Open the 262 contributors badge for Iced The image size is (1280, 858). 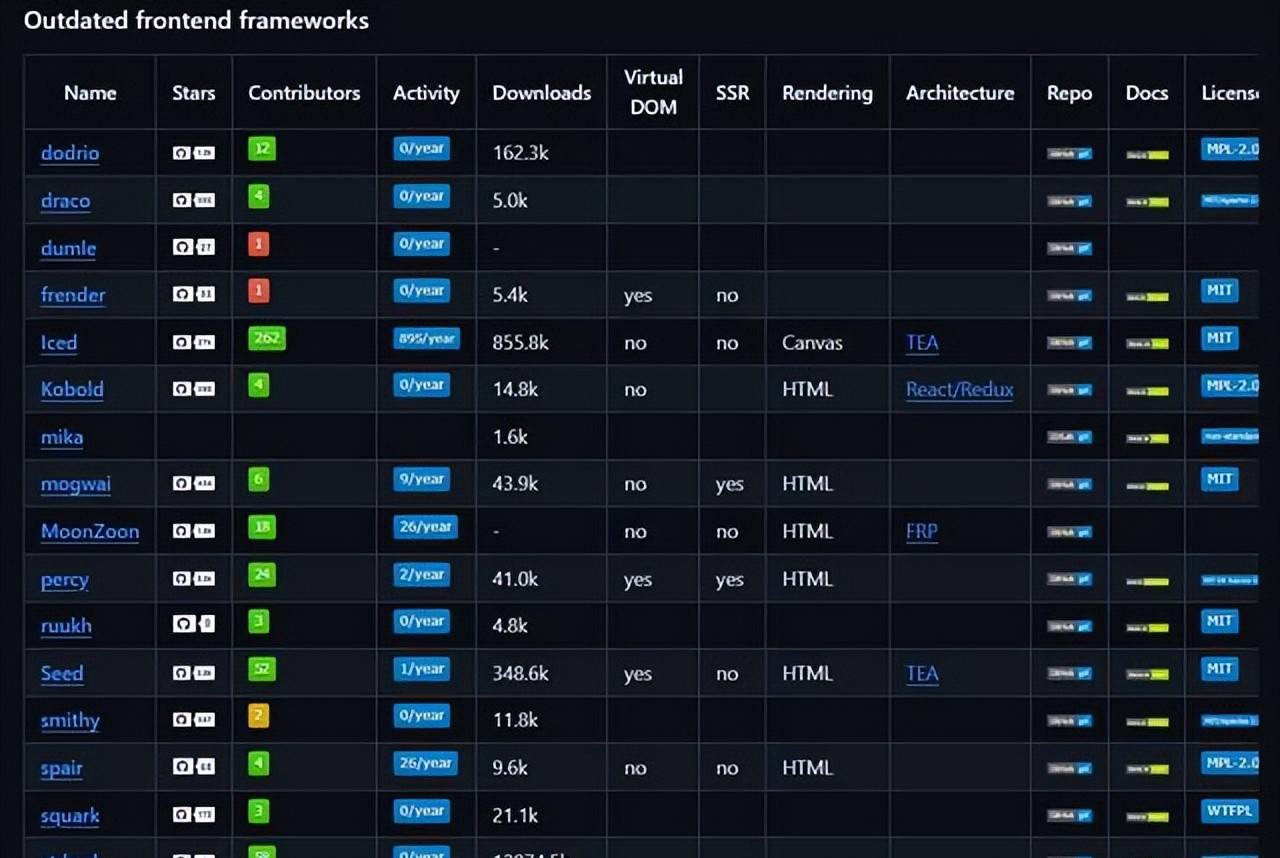267,338
